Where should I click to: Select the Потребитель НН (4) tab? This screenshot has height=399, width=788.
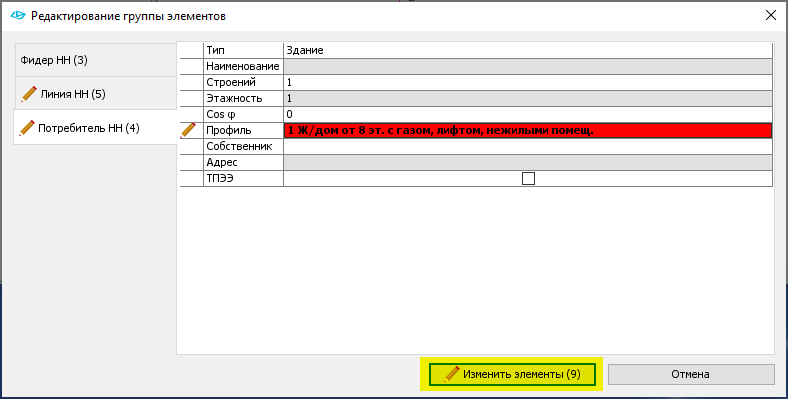click(x=95, y=128)
